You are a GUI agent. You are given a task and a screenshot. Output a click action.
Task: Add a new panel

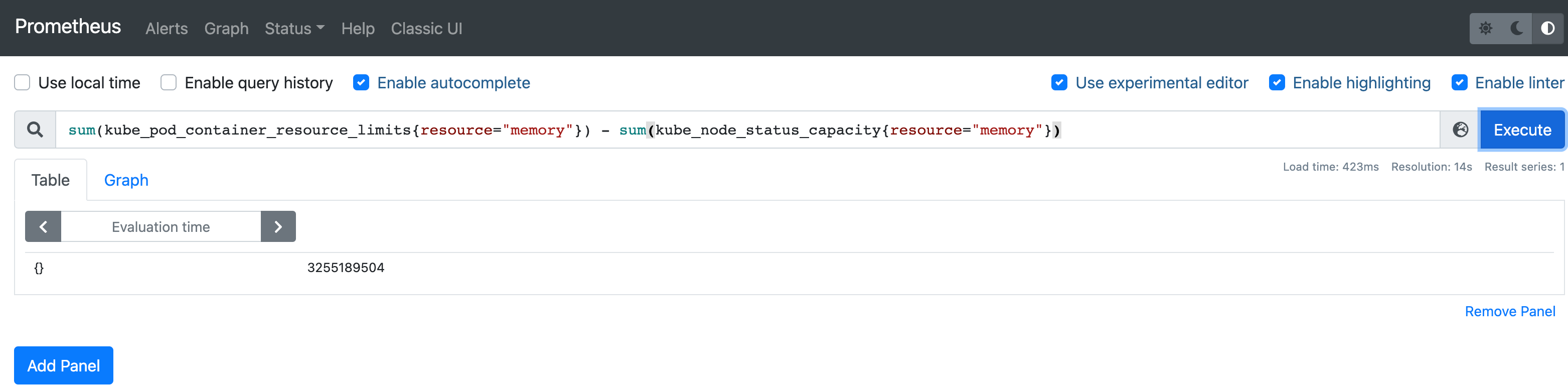pos(64,365)
